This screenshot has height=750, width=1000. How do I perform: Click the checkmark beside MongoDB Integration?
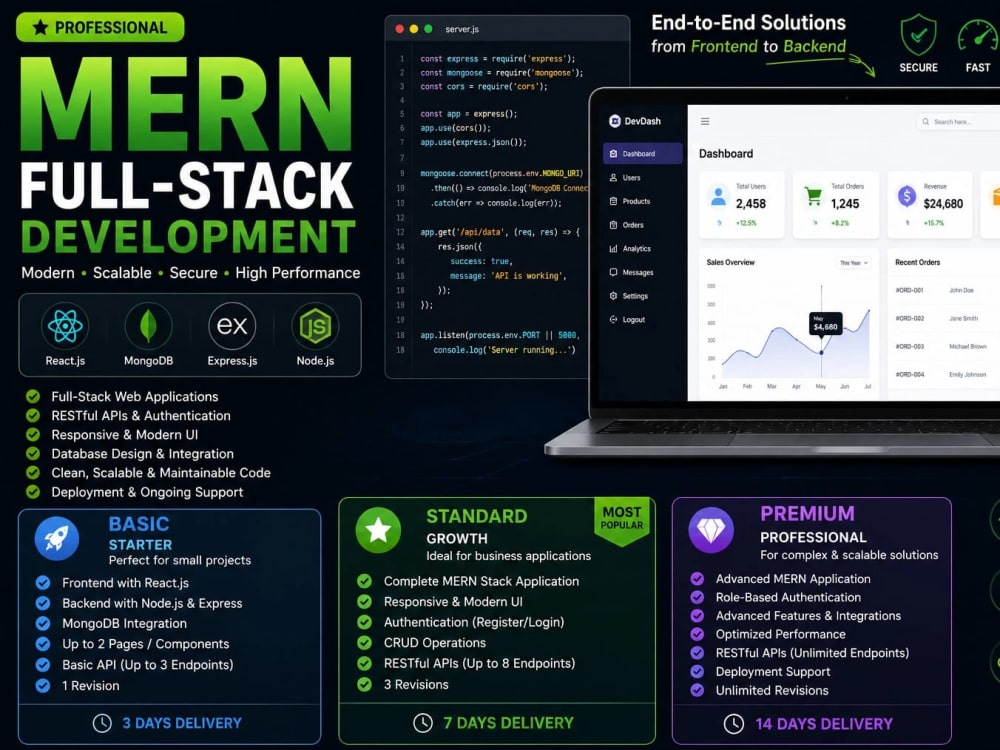pyautogui.click(x=43, y=623)
